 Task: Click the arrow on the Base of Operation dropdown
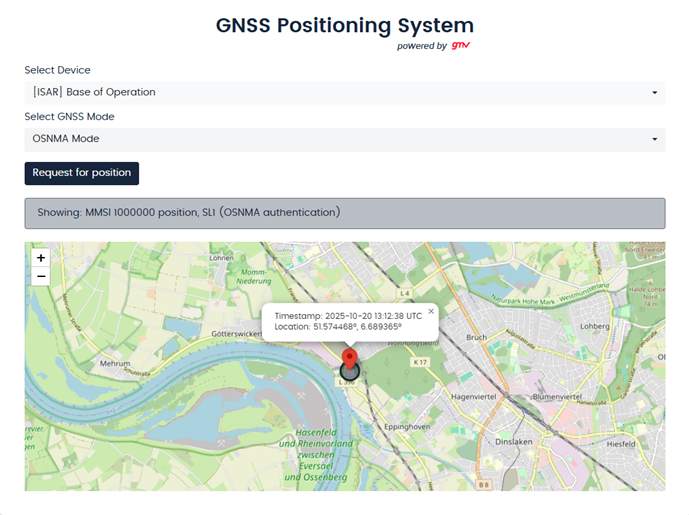pyautogui.click(x=654, y=93)
